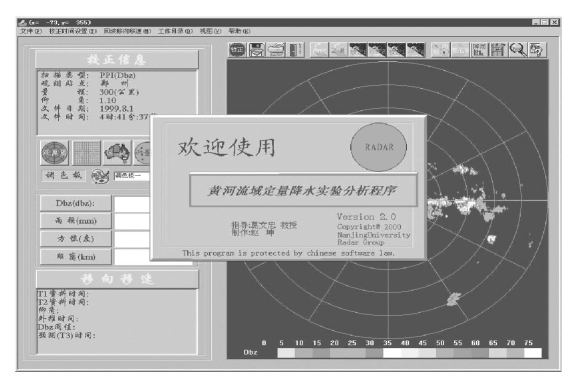Screen dimensions: 577x372
Task: Click the map overlay icon
Action: [117, 153]
